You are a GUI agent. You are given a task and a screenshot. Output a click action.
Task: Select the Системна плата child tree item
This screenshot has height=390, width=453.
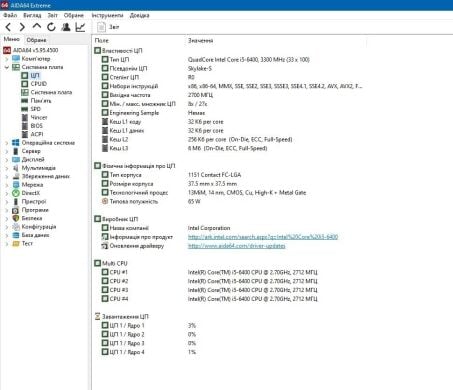click(x=51, y=92)
